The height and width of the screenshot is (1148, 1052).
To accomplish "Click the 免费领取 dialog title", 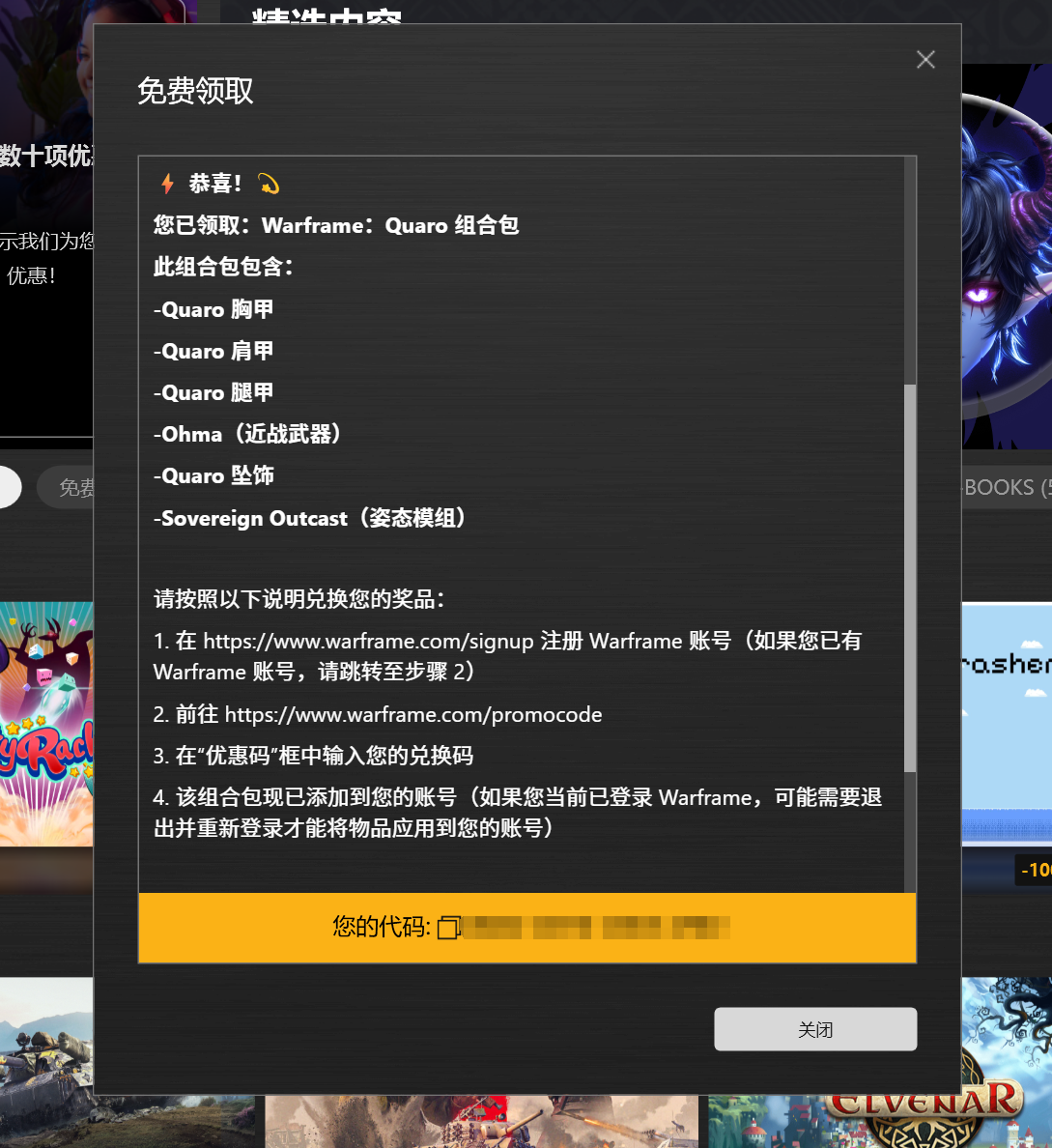I will 195,91.
